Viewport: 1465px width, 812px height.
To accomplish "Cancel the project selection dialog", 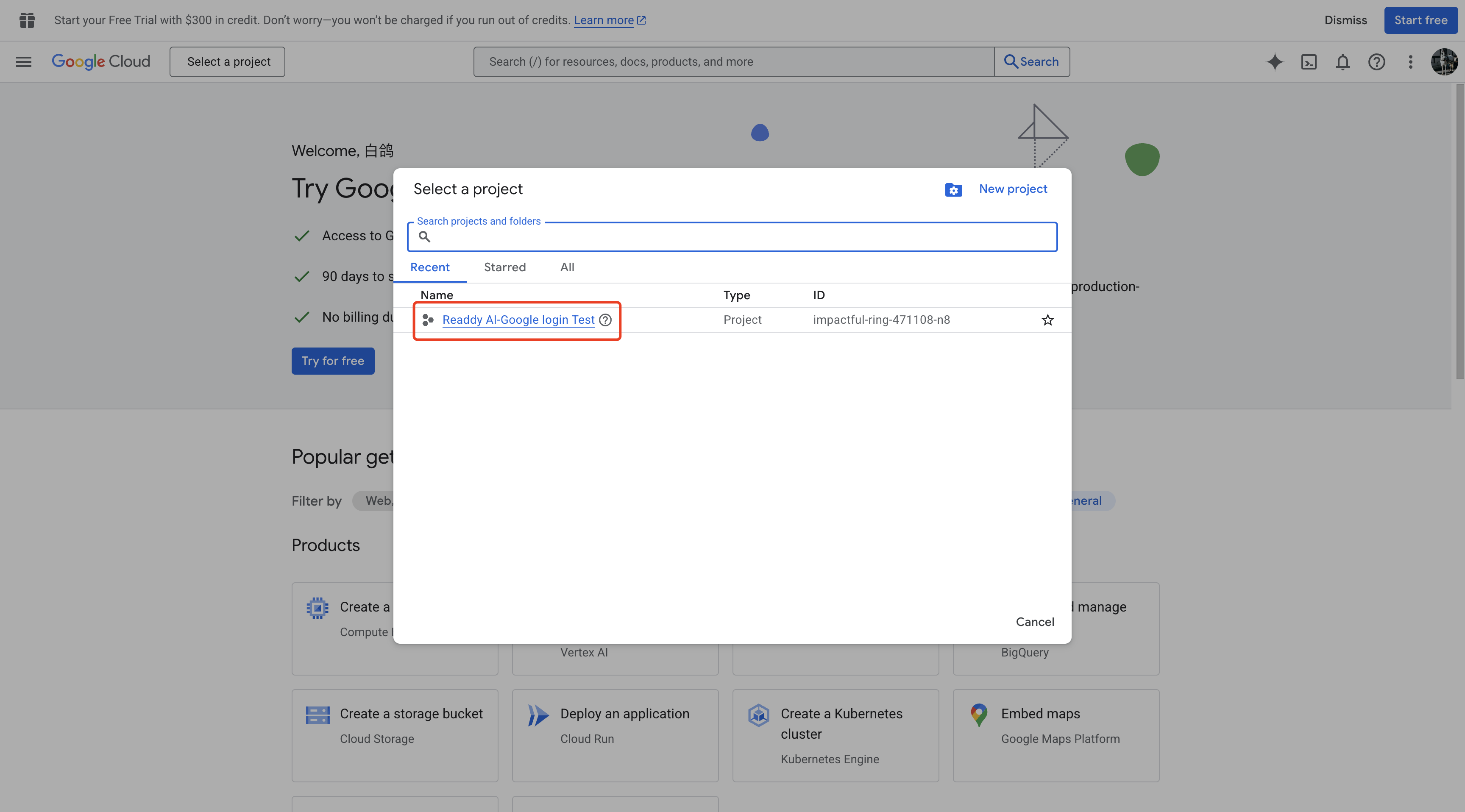I will click(x=1034, y=622).
